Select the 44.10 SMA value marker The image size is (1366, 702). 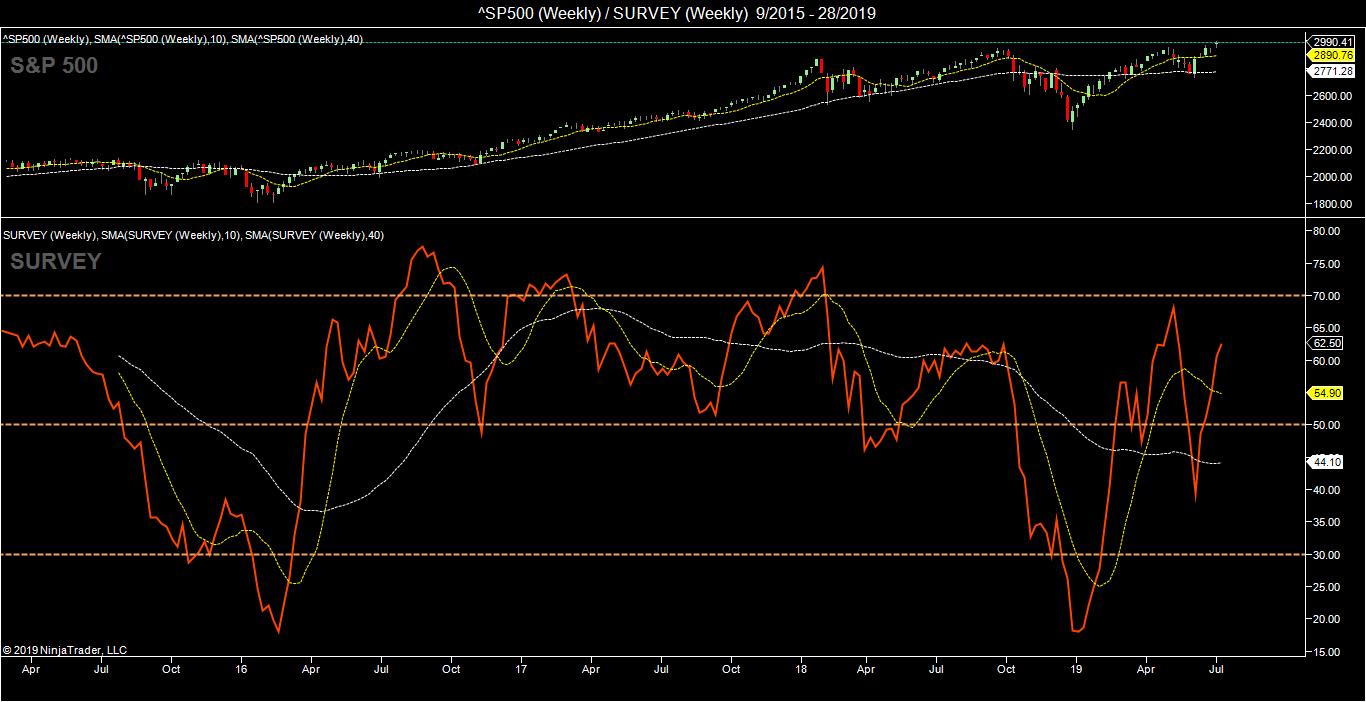click(1327, 462)
